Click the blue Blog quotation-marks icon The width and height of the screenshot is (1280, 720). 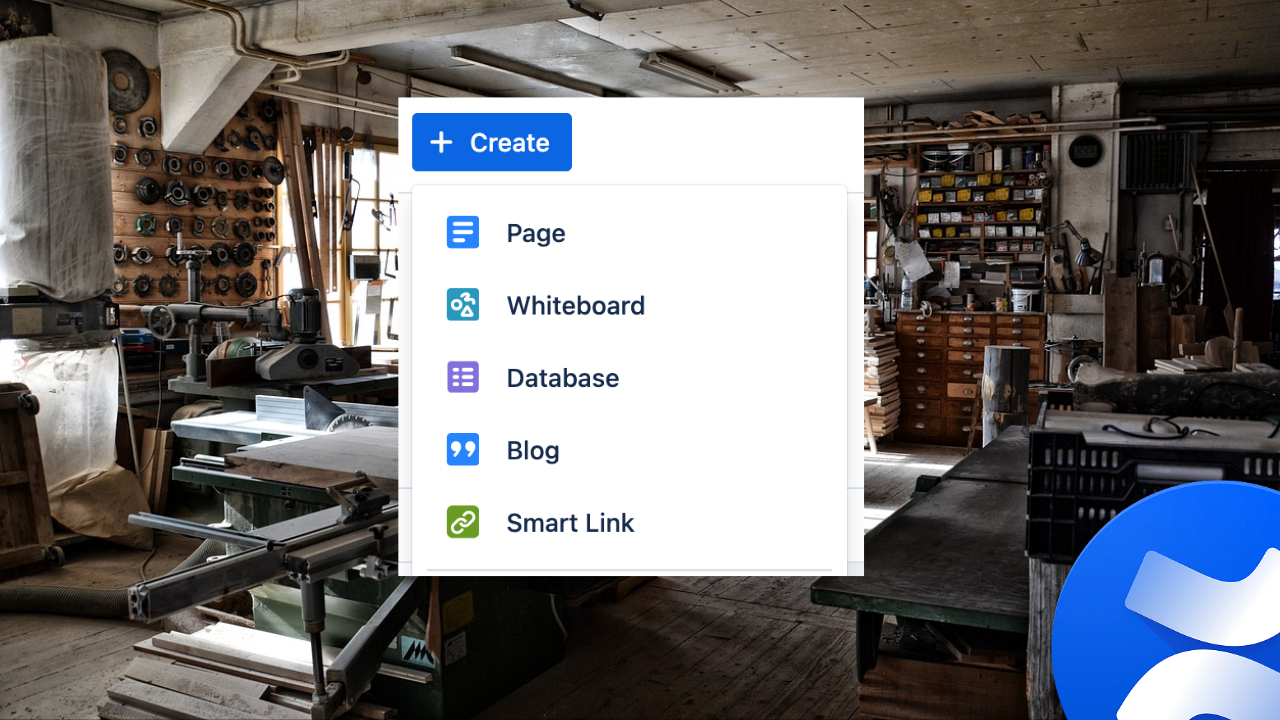point(463,450)
